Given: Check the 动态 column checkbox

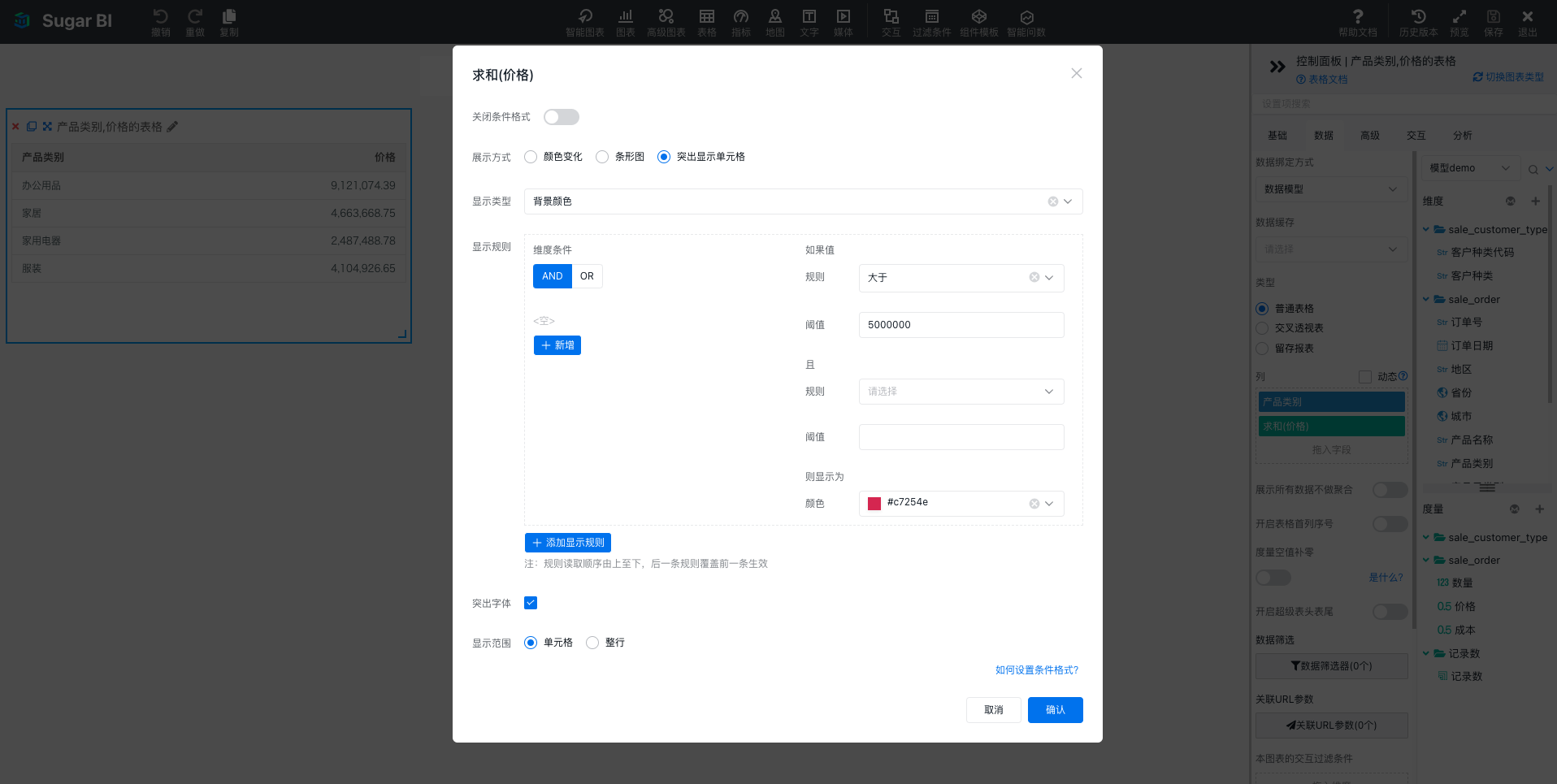Looking at the screenshot, I should pos(1365,377).
